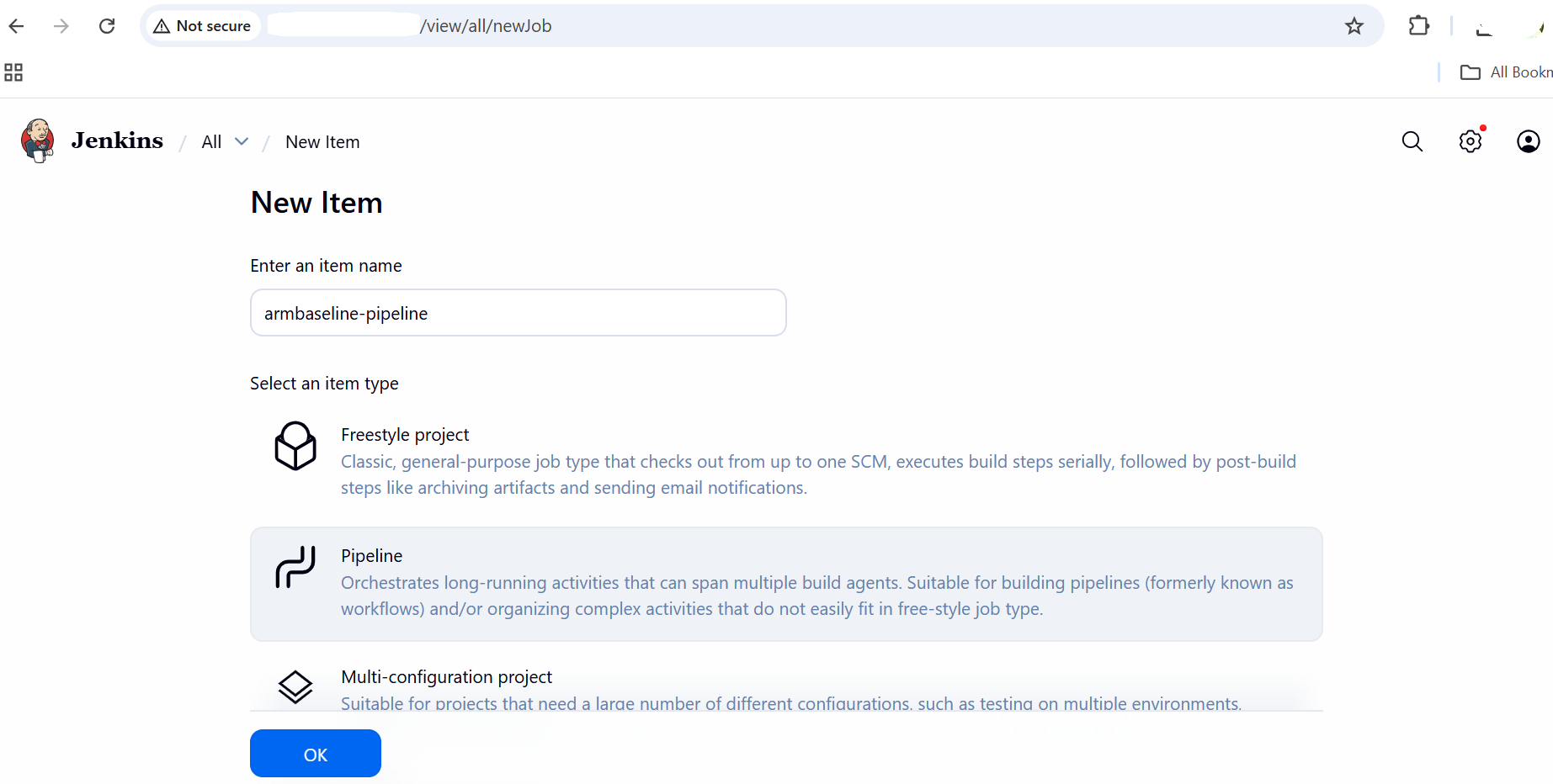Open Jenkins settings via the gear icon
This screenshot has height=784, width=1553.
1471,141
